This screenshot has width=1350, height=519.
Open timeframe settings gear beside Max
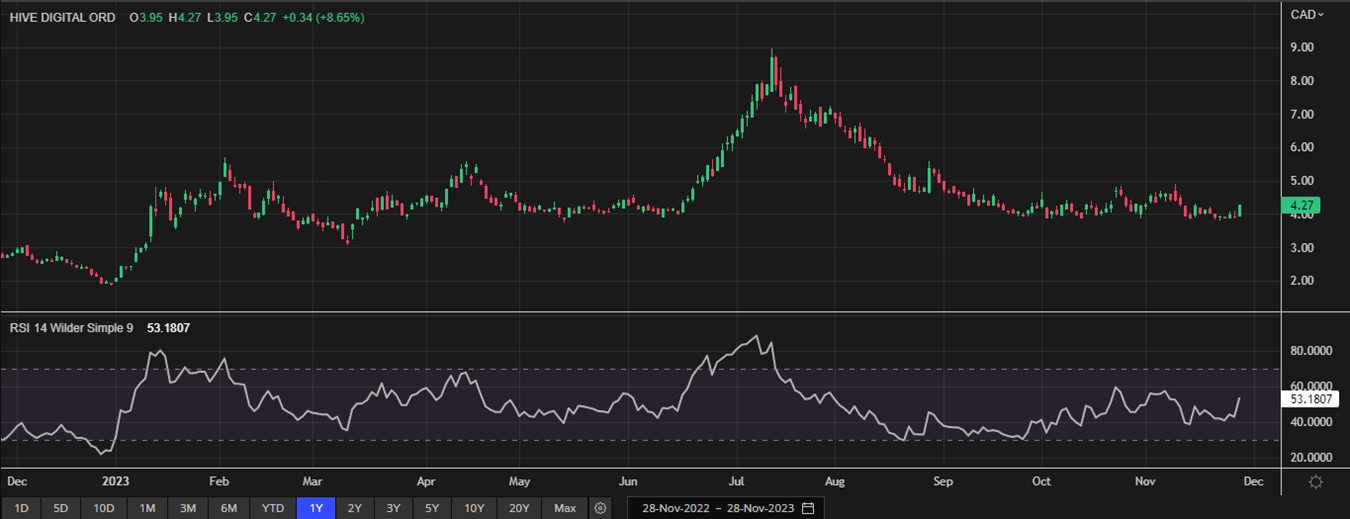(x=600, y=508)
